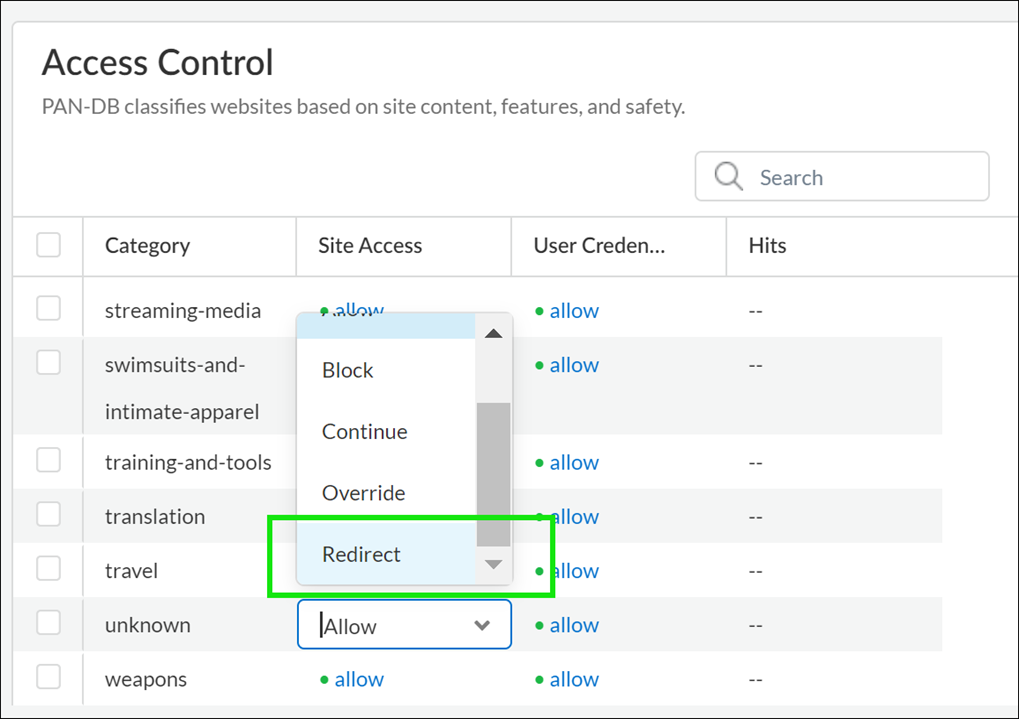
Task: Click the Hits value for weapons row
Action: 755,679
